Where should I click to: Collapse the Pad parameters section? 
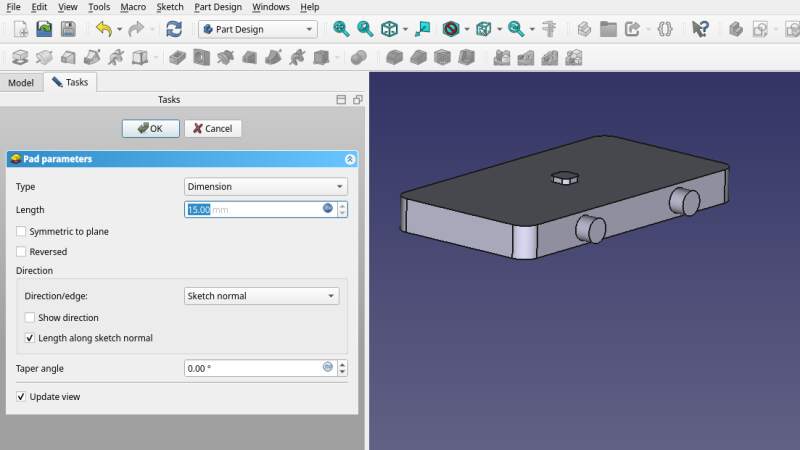coord(349,159)
